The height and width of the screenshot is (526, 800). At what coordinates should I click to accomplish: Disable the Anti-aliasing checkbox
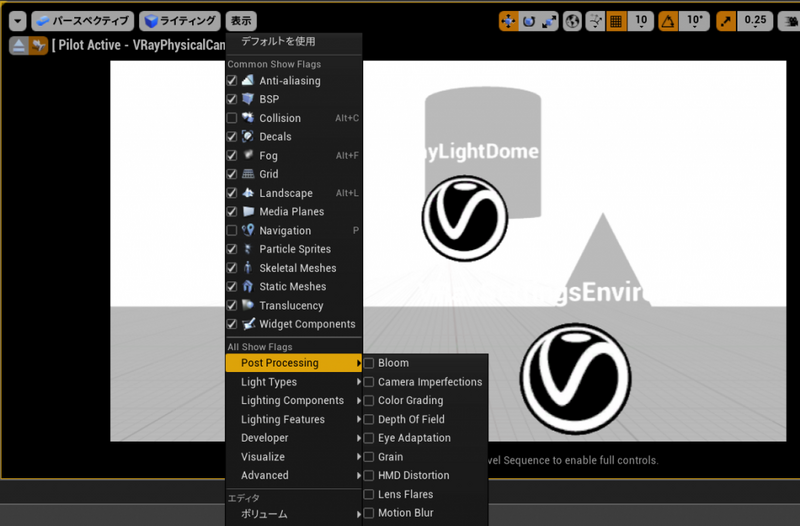tap(232, 81)
